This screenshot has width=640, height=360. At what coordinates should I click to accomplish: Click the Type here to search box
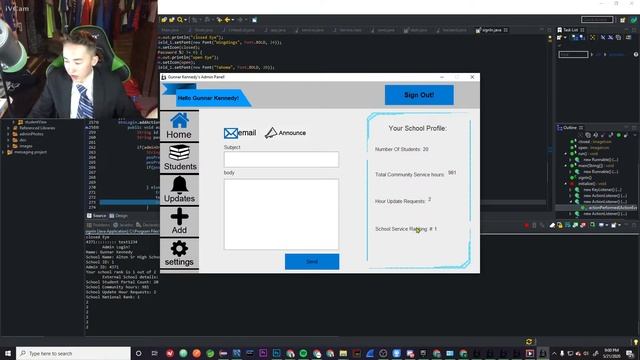(73, 353)
